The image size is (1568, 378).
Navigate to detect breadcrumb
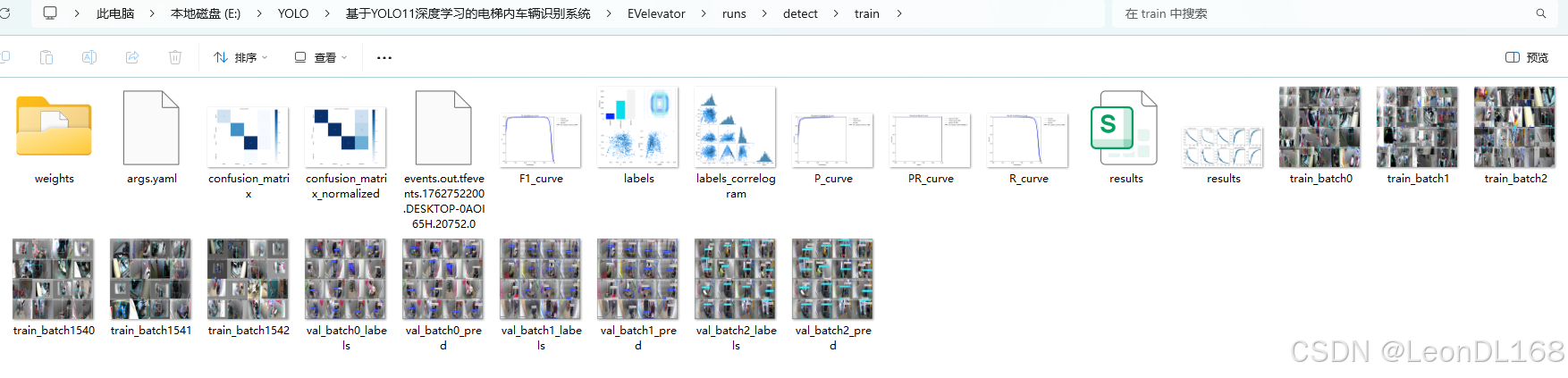[x=800, y=13]
